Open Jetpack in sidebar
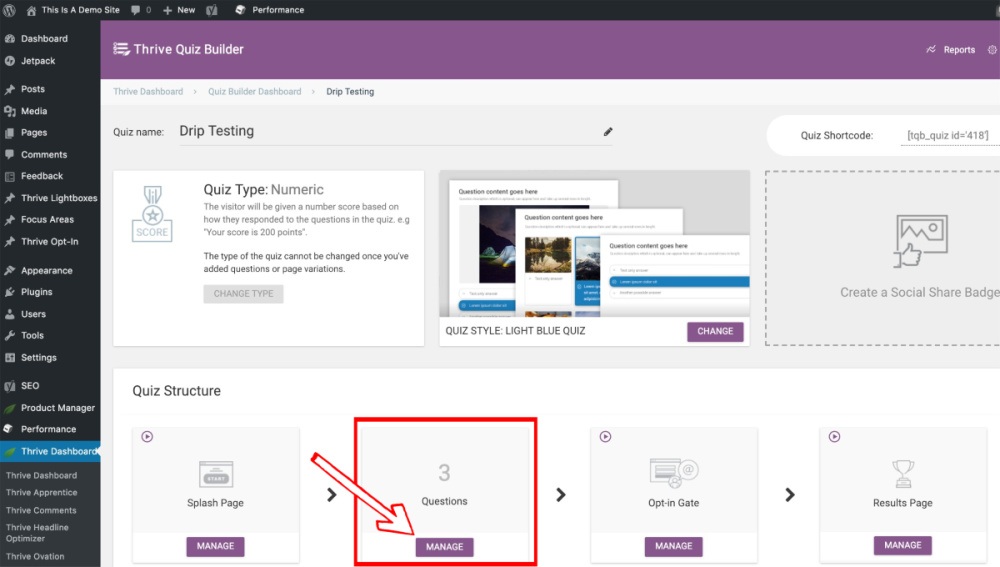 38,61
